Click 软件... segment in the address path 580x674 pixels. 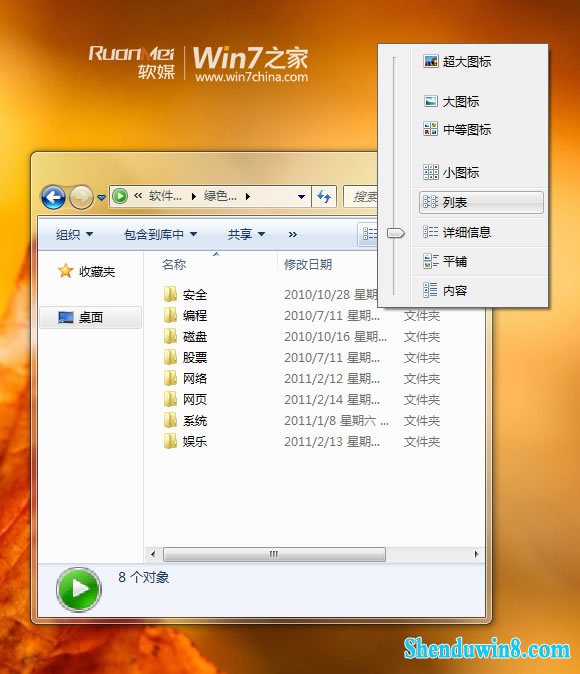tap(166, 196)
